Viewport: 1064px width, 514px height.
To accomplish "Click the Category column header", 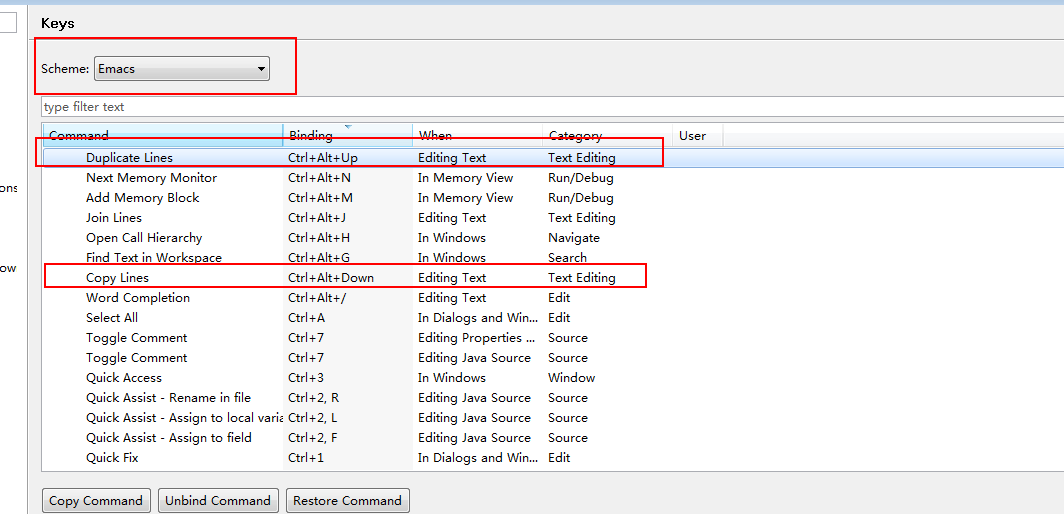I will pos(605,135).
